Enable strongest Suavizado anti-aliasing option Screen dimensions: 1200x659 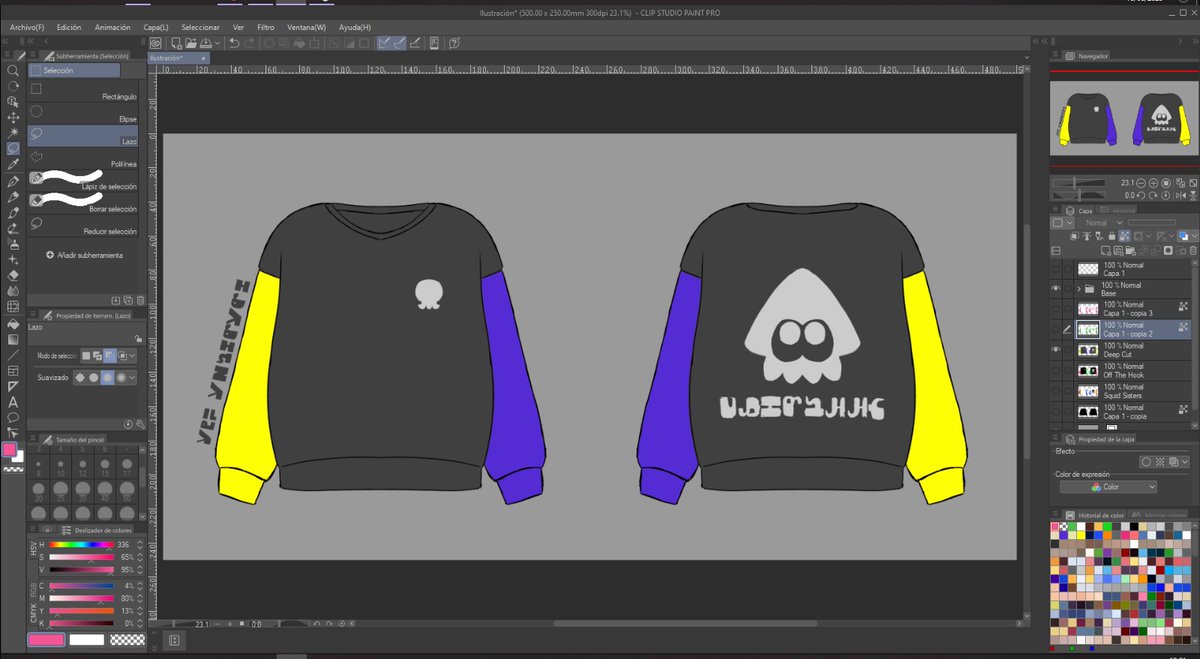[121, 377]
